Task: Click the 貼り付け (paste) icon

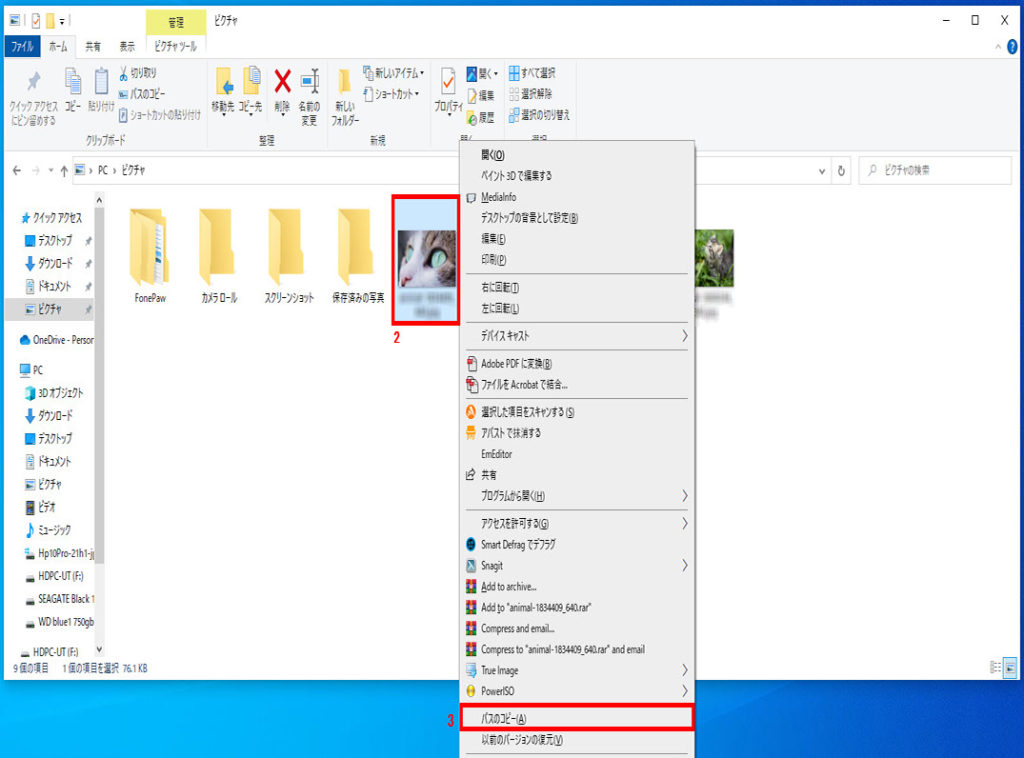Action: (101, 88)
